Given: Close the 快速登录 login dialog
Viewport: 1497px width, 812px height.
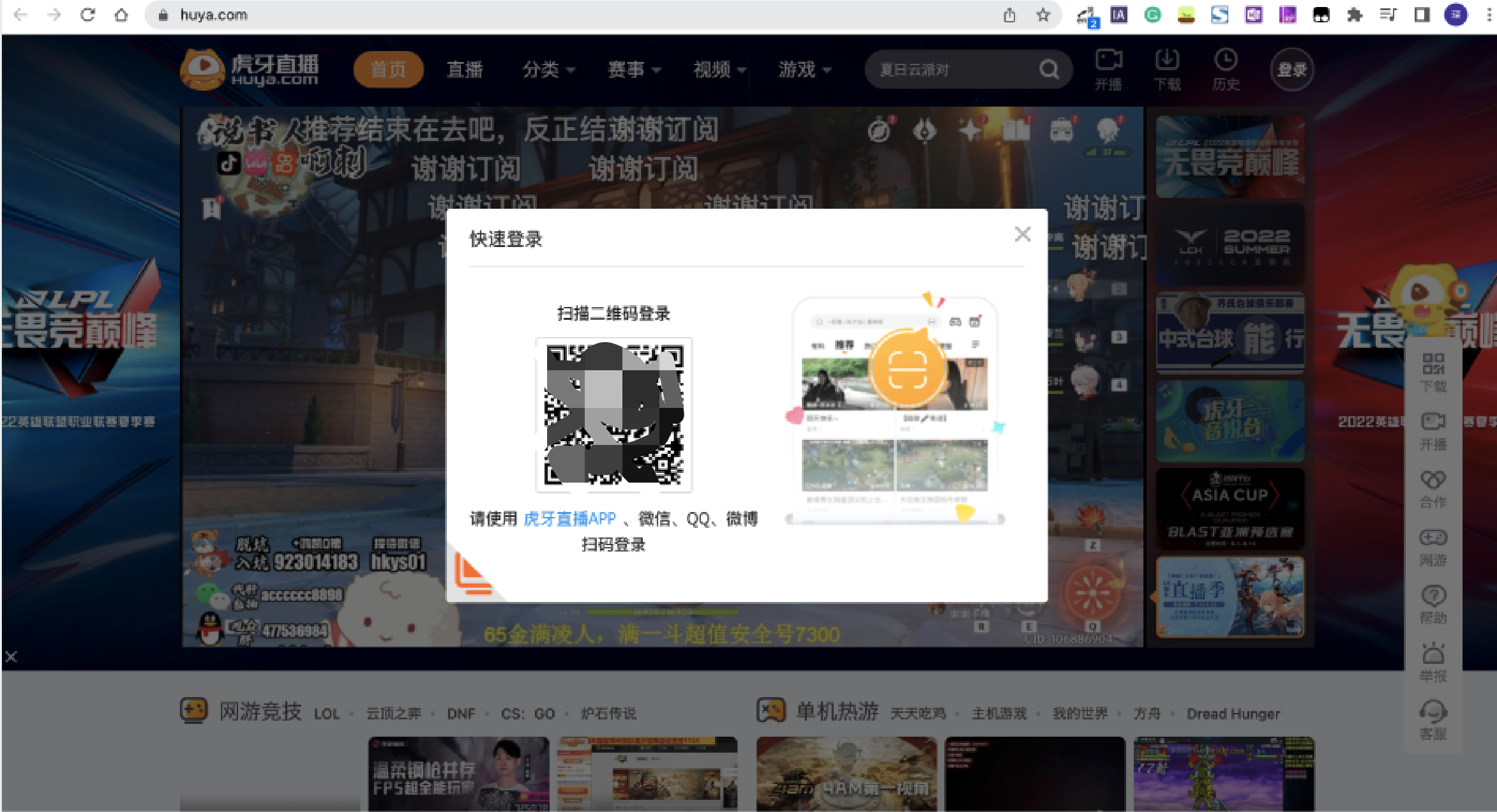Looking at the screenshot, I should [x=1022, y=234].
